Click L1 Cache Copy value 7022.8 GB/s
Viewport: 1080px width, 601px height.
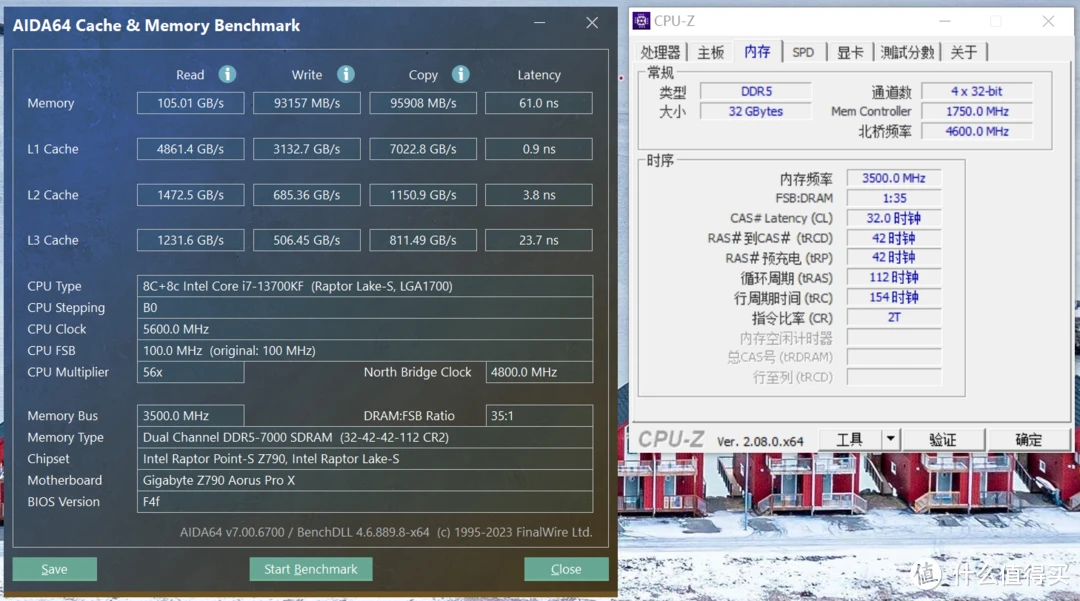click(x=423, y=149)
